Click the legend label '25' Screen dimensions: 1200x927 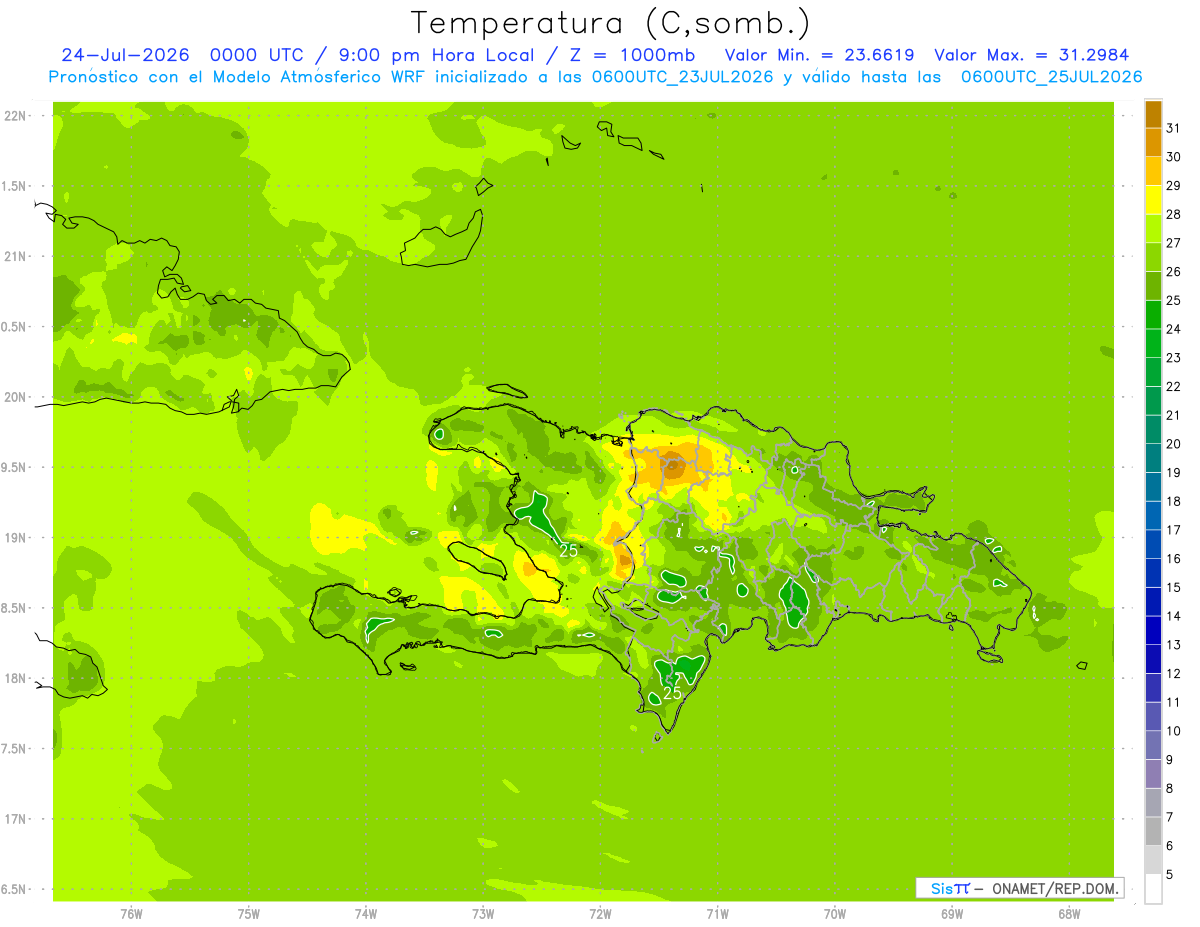[x=1174, y=300]
